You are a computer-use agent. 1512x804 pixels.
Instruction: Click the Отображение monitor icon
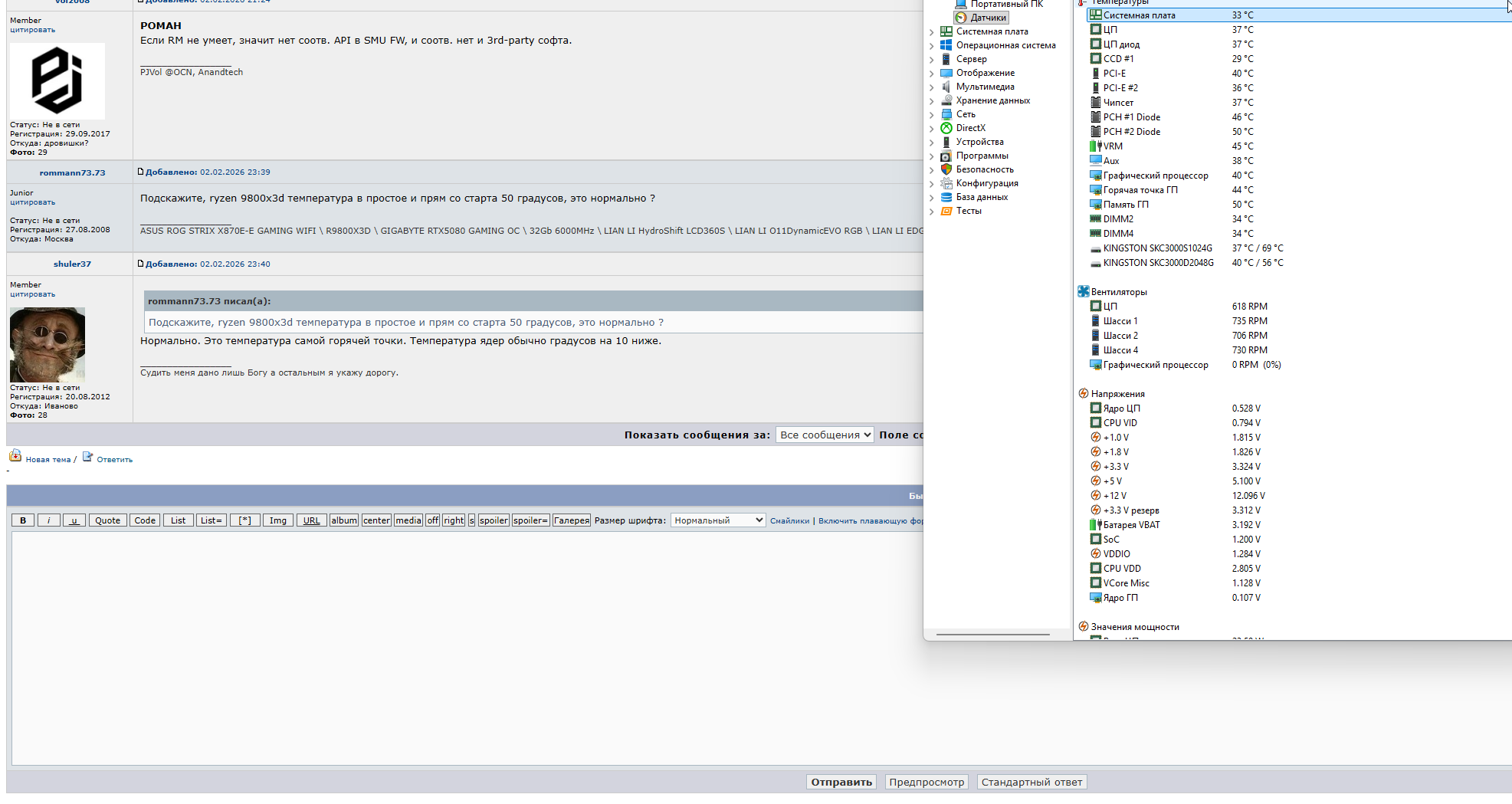coord(946,73)
